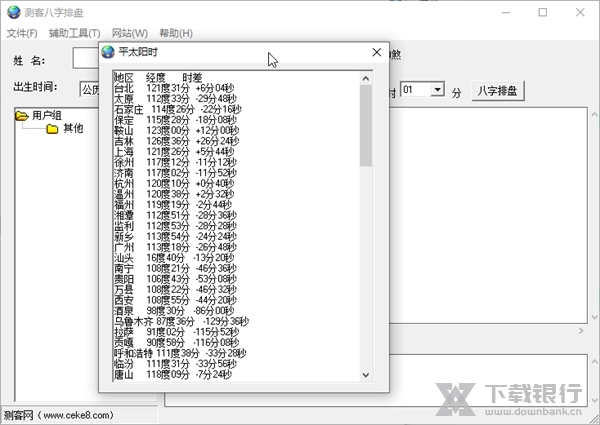This screenshot has width=600, height=425.
Task: Maximize the 测客八字排盘 window
Action: 543,12
